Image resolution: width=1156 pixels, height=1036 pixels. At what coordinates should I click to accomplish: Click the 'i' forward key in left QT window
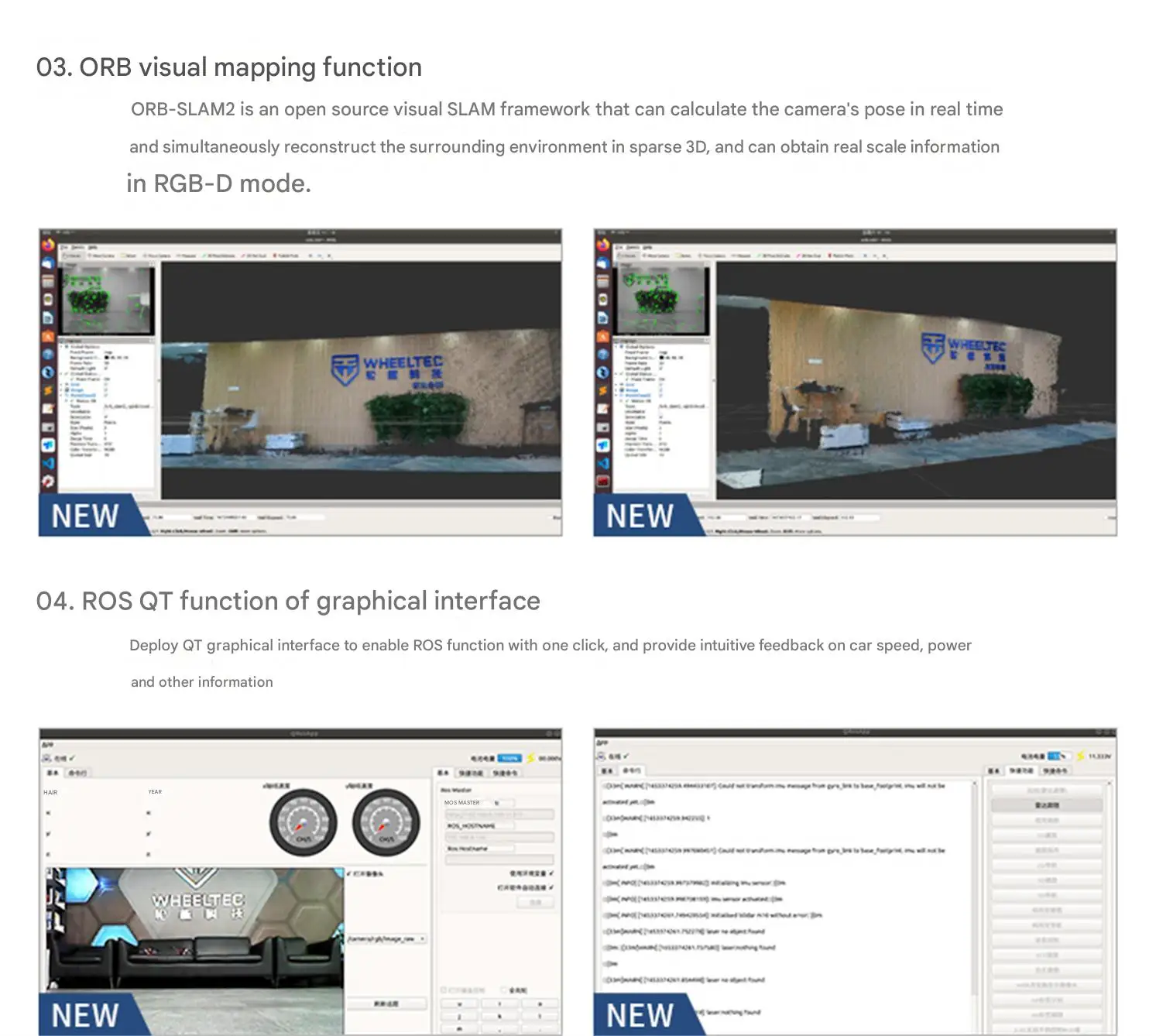pos(499,1003)
